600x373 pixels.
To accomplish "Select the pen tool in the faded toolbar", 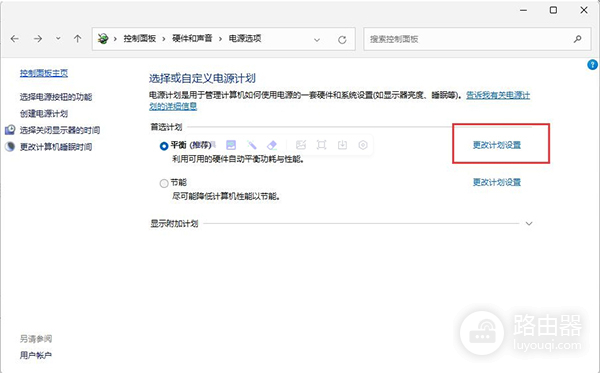I will coord(251,145).
